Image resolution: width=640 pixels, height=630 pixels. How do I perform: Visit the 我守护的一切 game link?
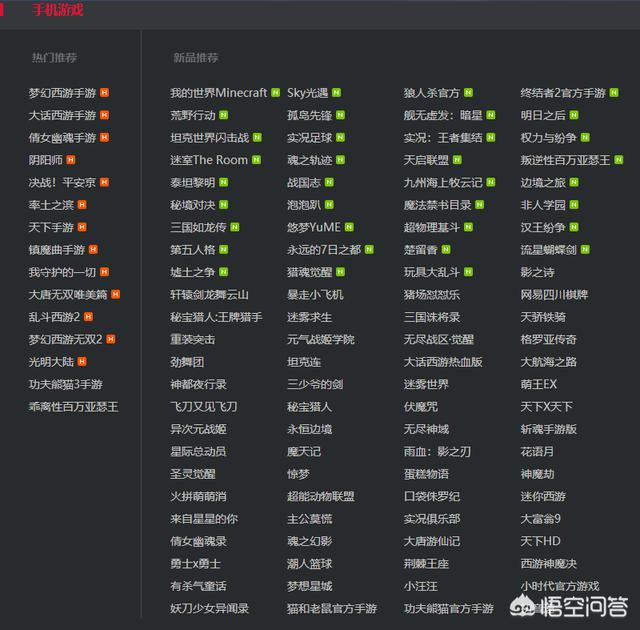pos(62,272)
